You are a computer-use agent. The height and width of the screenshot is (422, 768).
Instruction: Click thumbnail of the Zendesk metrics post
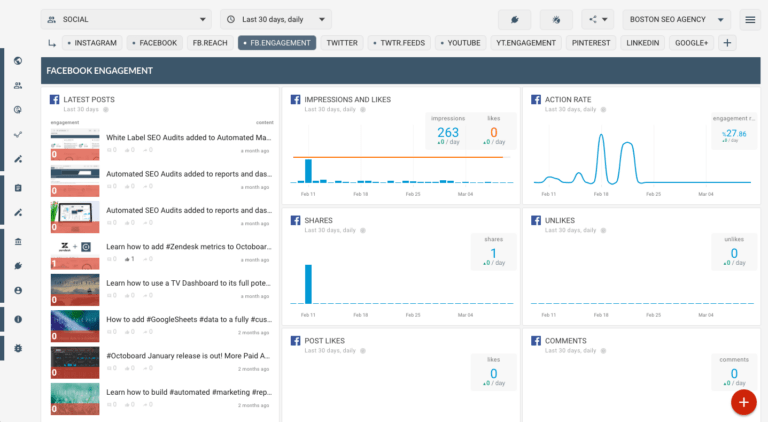[x=75, y=254]
